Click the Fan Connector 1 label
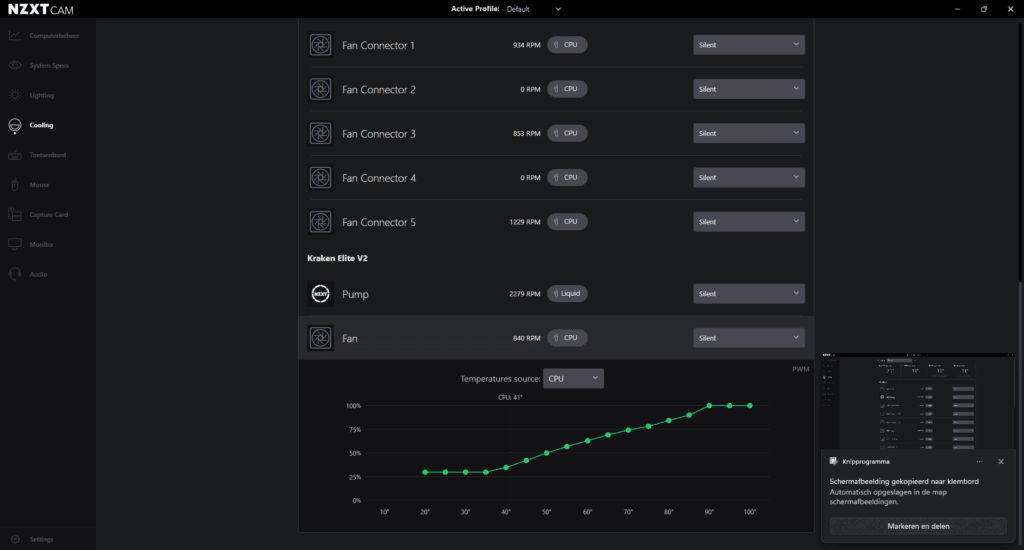 coord(378,45)
